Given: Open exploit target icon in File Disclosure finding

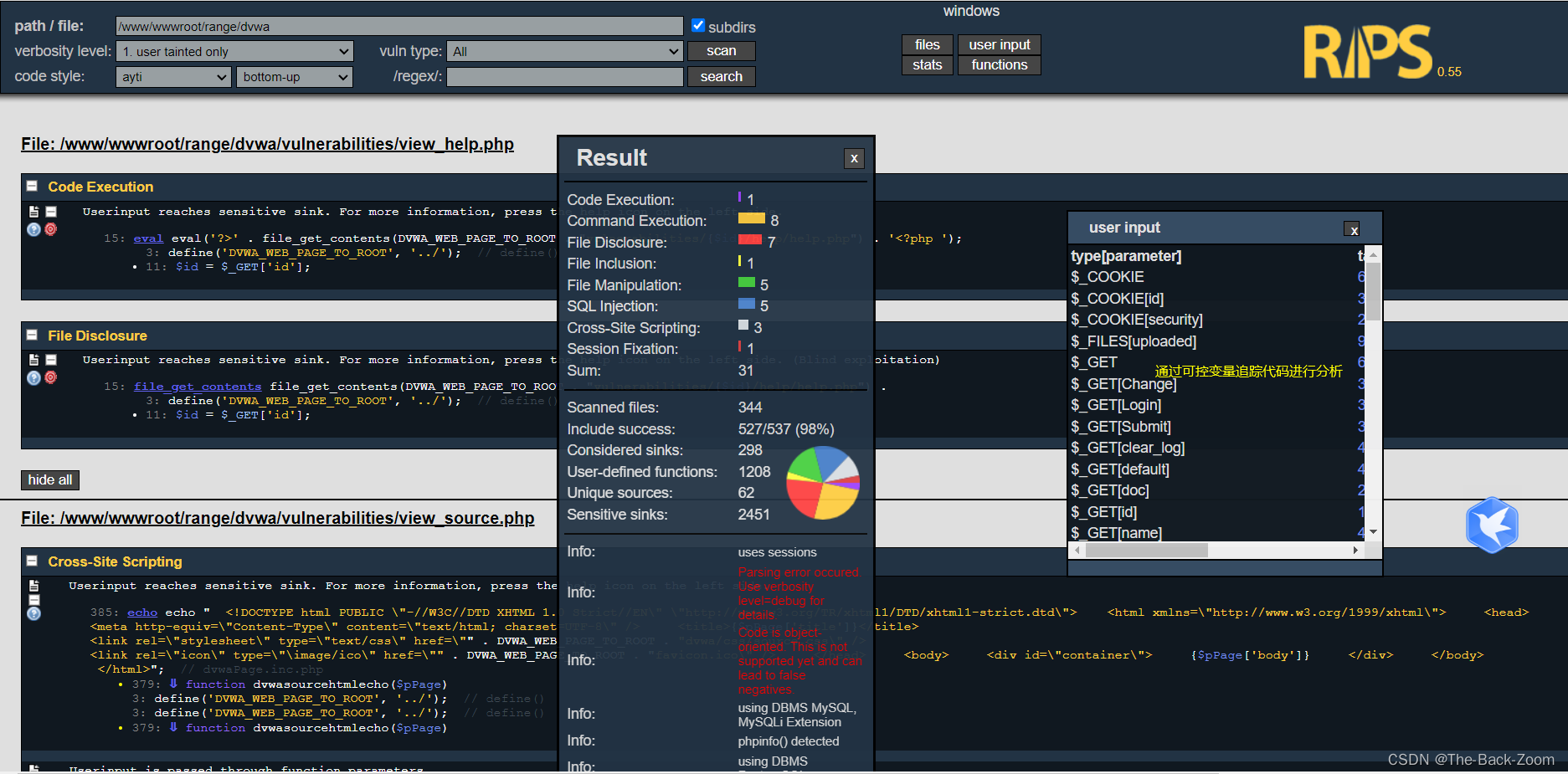Looking at the screenshot, I should [51, 377].
